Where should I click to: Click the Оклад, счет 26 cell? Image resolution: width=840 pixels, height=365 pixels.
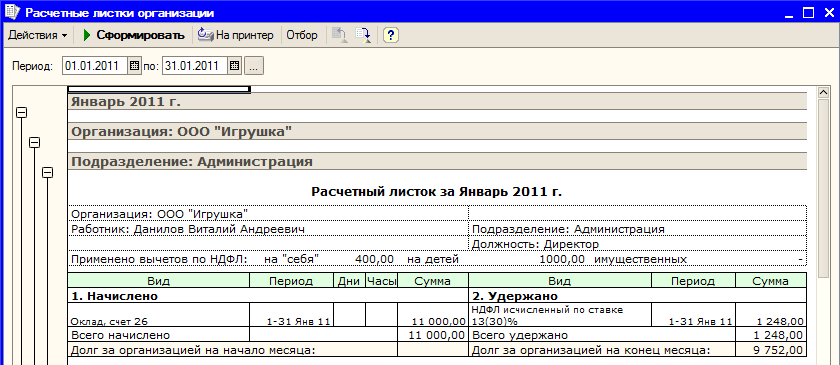159,316
